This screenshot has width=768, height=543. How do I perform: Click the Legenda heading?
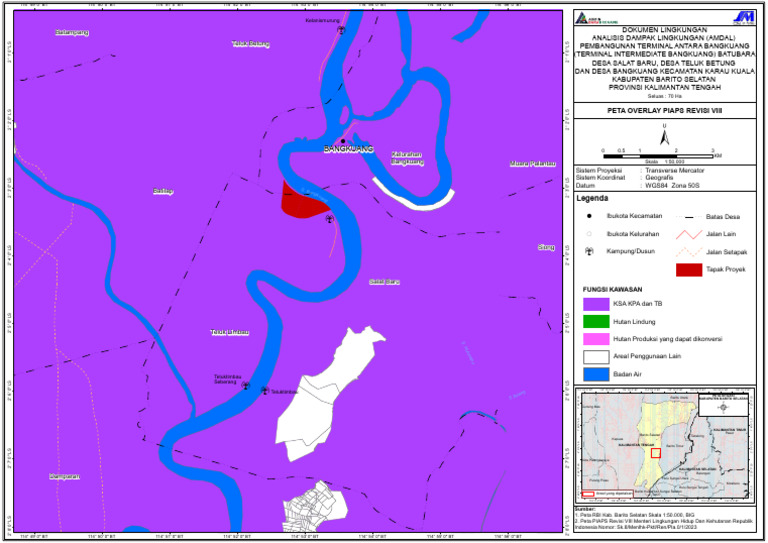click(x=592, y=198)
